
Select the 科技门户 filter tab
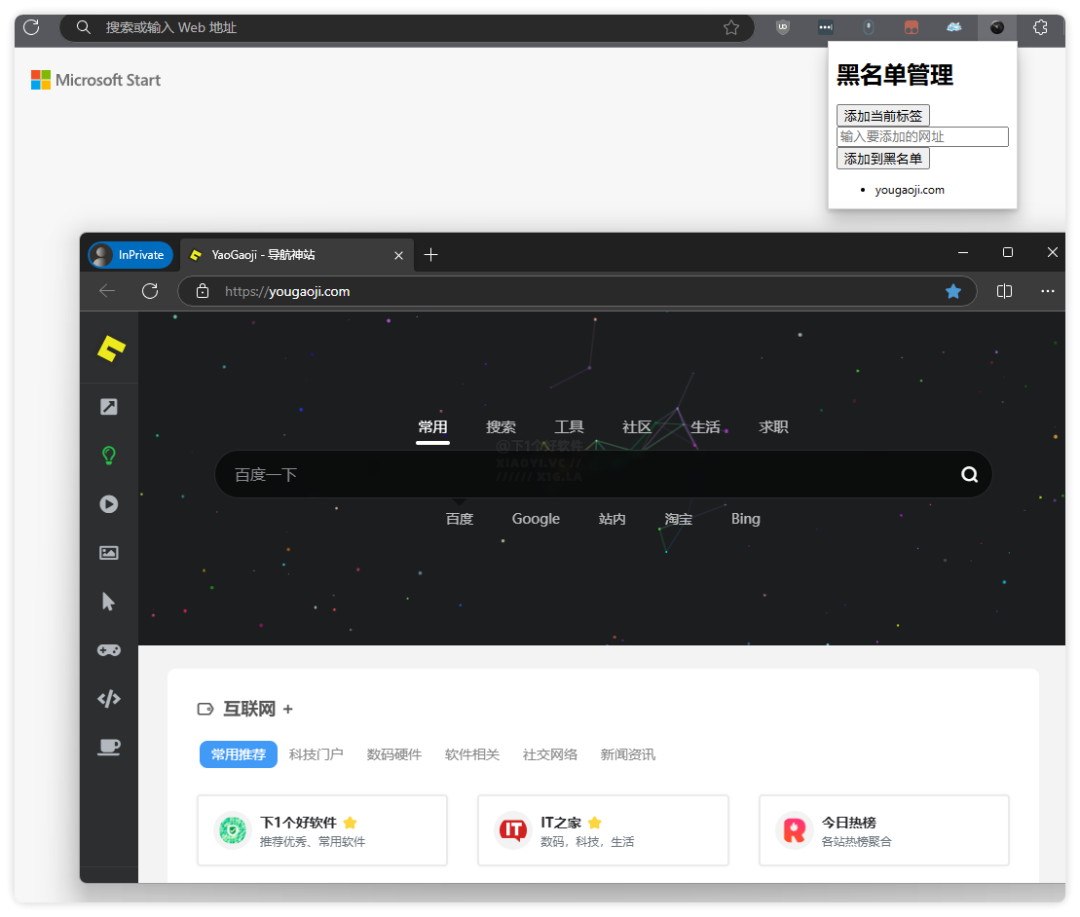tap(316, 754)
